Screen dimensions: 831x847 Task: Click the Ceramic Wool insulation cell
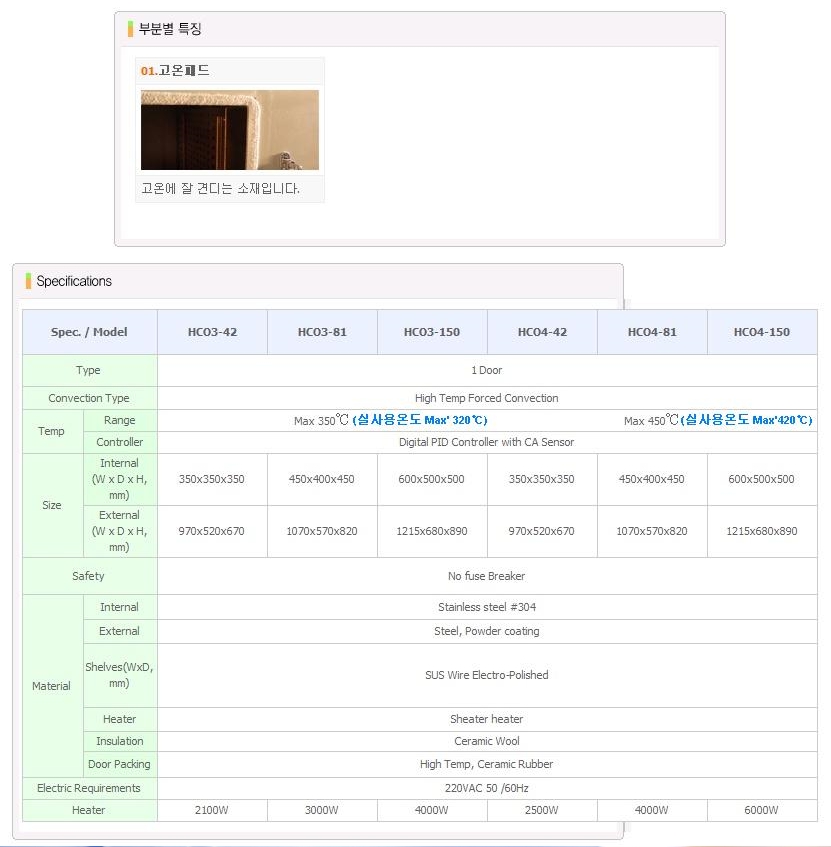coord(487,741)
